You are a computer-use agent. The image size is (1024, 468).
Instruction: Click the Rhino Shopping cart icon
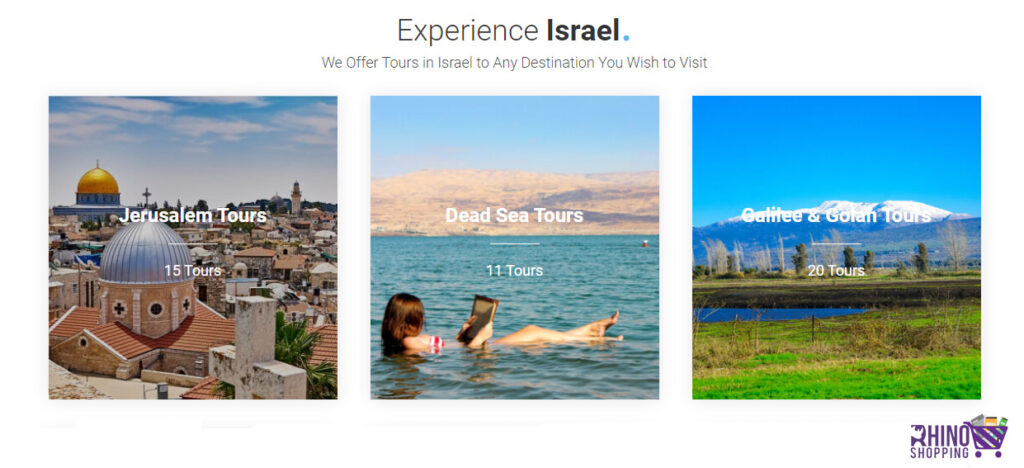pyautogui.click(x=989, y=435)
